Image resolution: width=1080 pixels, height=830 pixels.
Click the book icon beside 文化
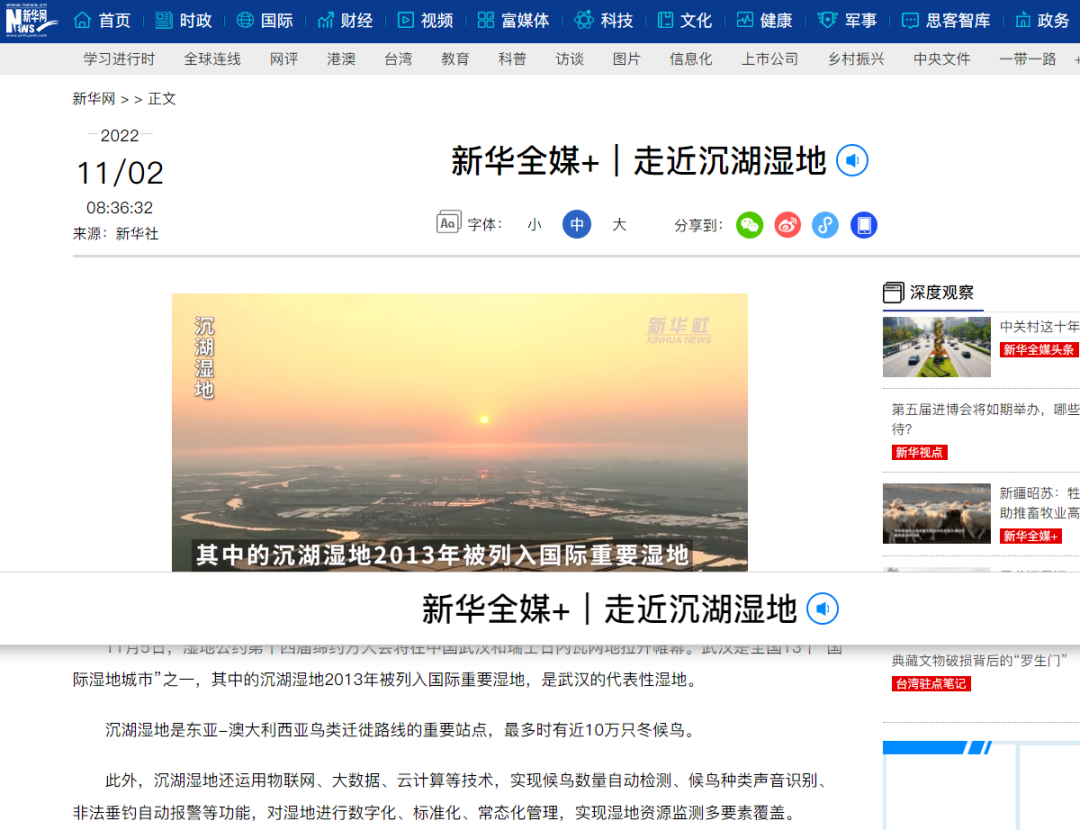665,20
